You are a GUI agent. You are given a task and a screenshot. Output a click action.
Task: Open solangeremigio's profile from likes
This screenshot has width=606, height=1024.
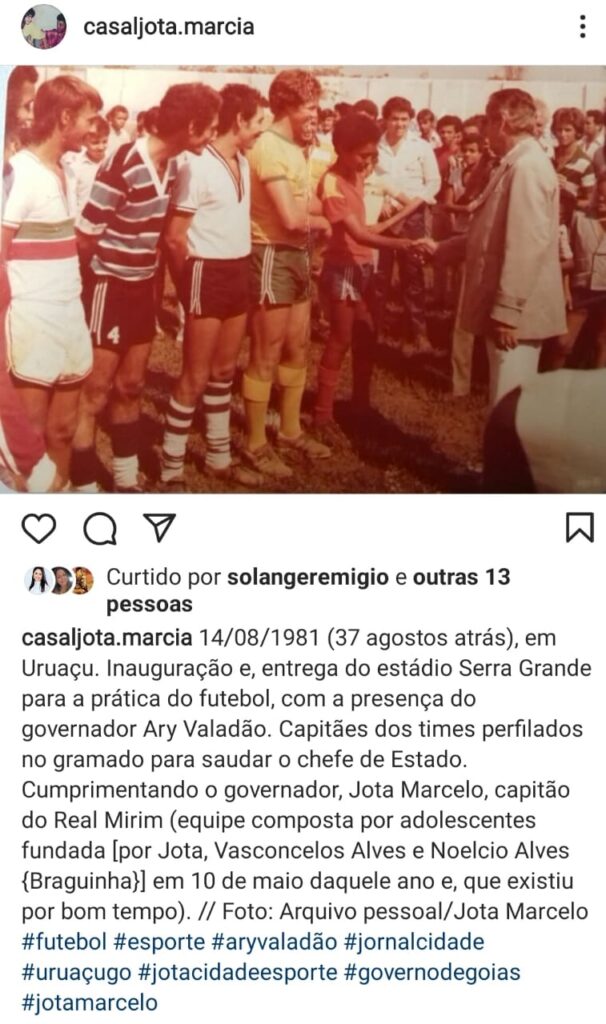308,577
